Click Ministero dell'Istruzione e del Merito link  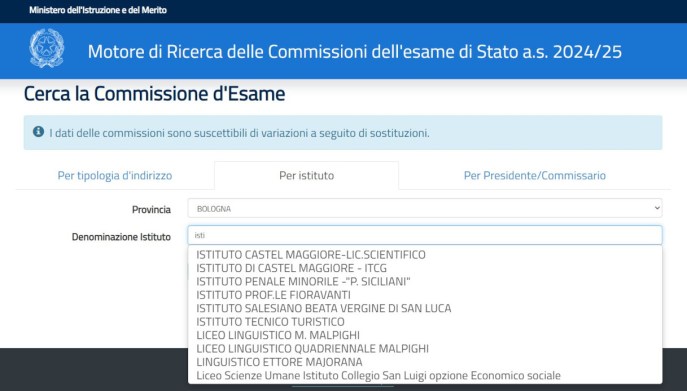[x=98, y=10]
